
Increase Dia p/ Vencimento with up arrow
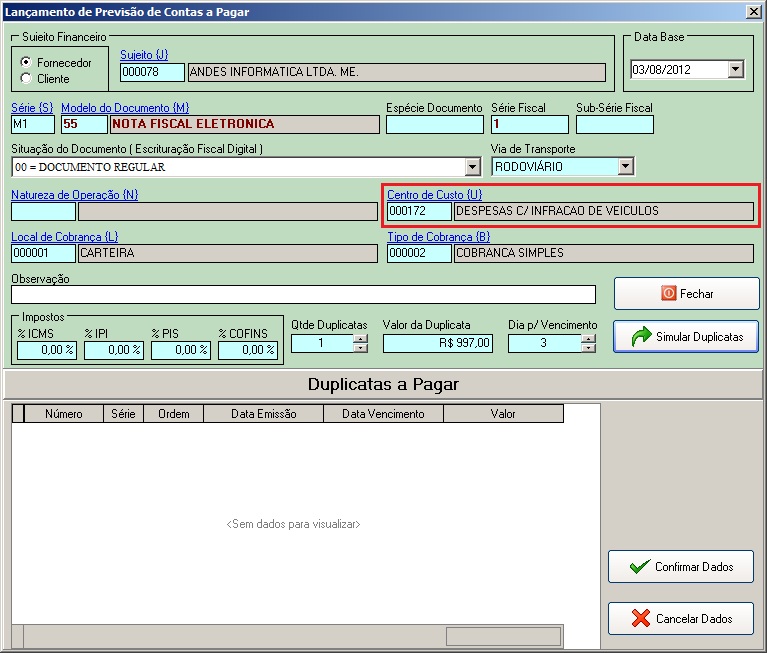point(589,338)
